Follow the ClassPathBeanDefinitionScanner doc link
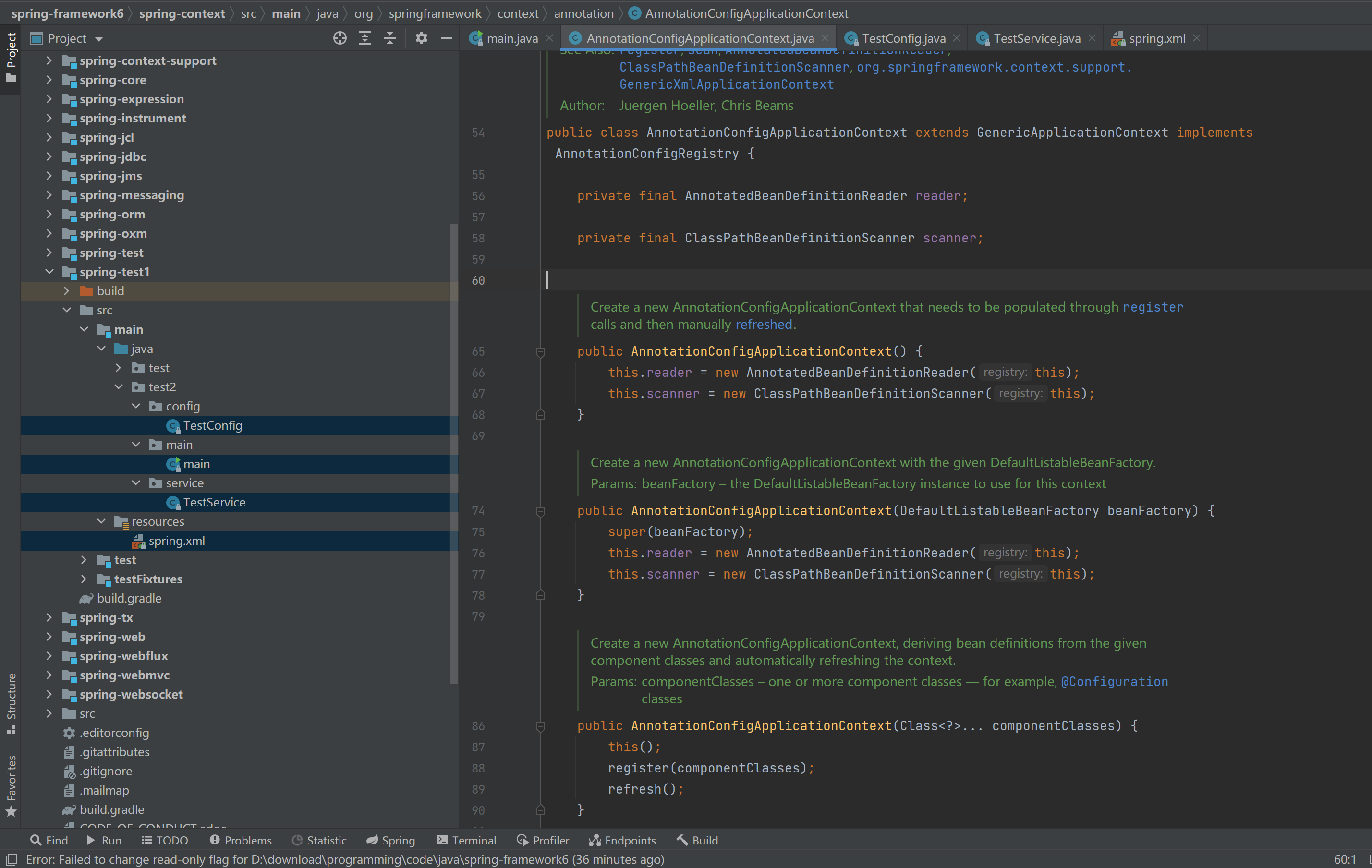This screenshot has width=1372, height=868. 734,67
